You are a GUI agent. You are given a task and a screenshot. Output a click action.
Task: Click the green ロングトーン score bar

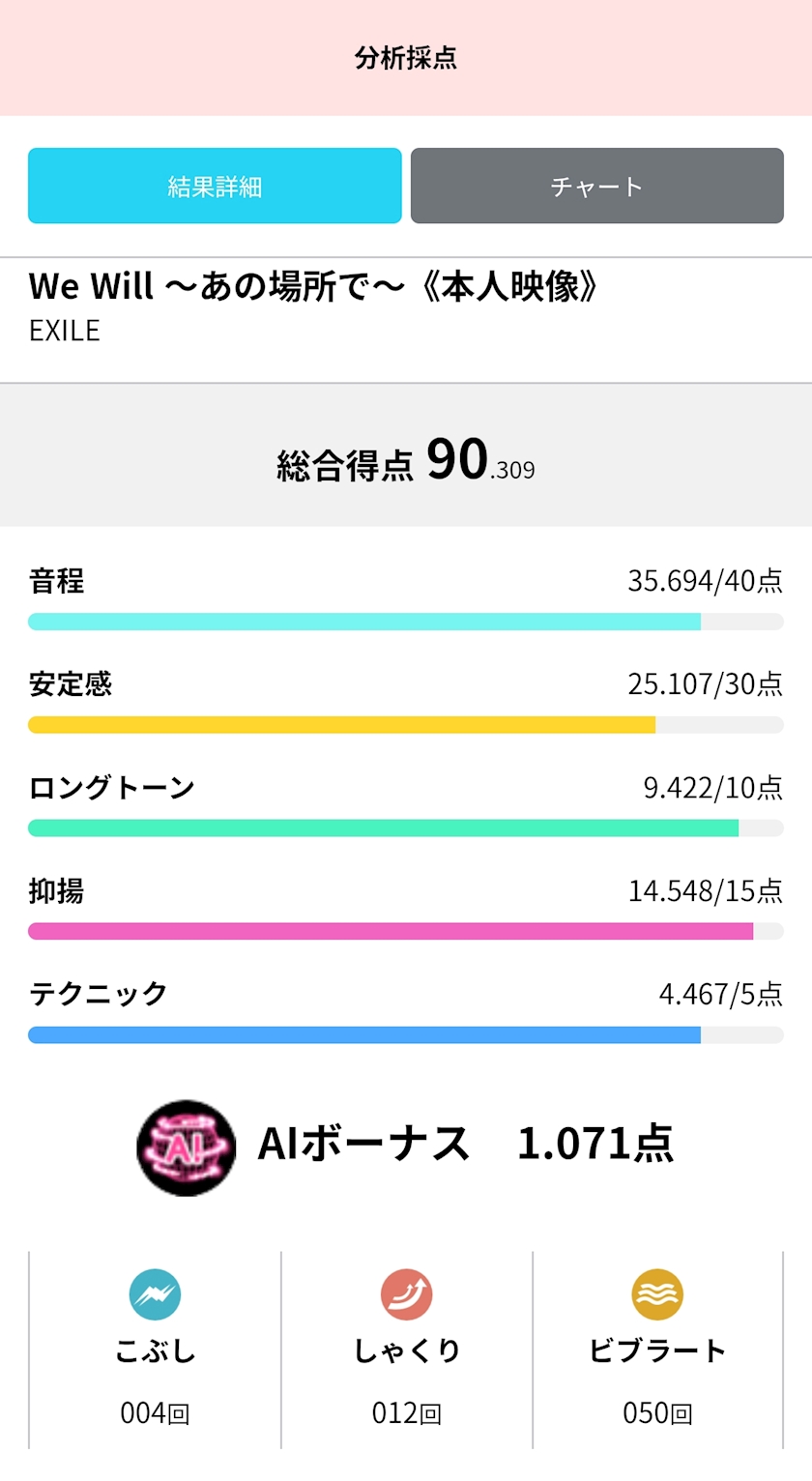384,828
